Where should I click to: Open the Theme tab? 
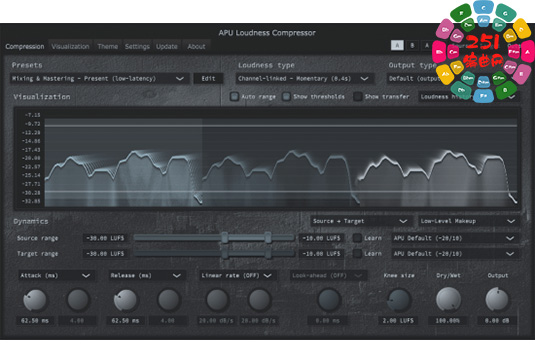(x=107, y=46)
